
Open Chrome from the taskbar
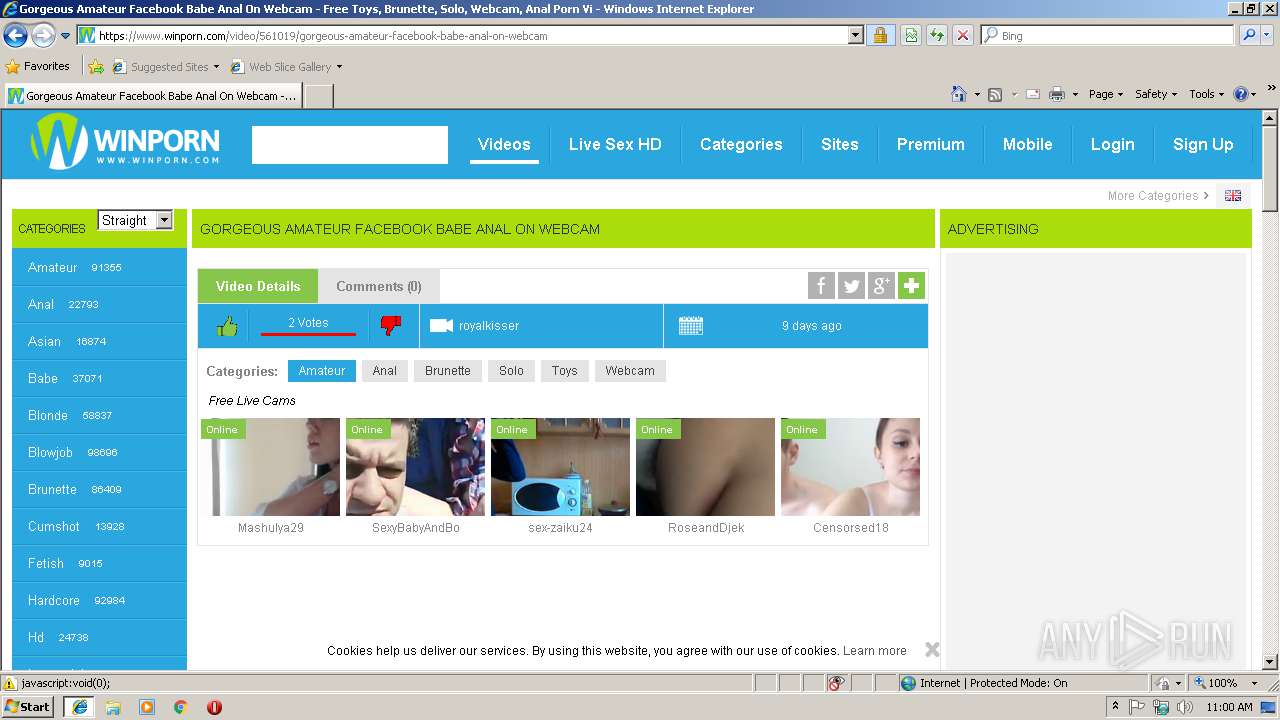[180, 707]
